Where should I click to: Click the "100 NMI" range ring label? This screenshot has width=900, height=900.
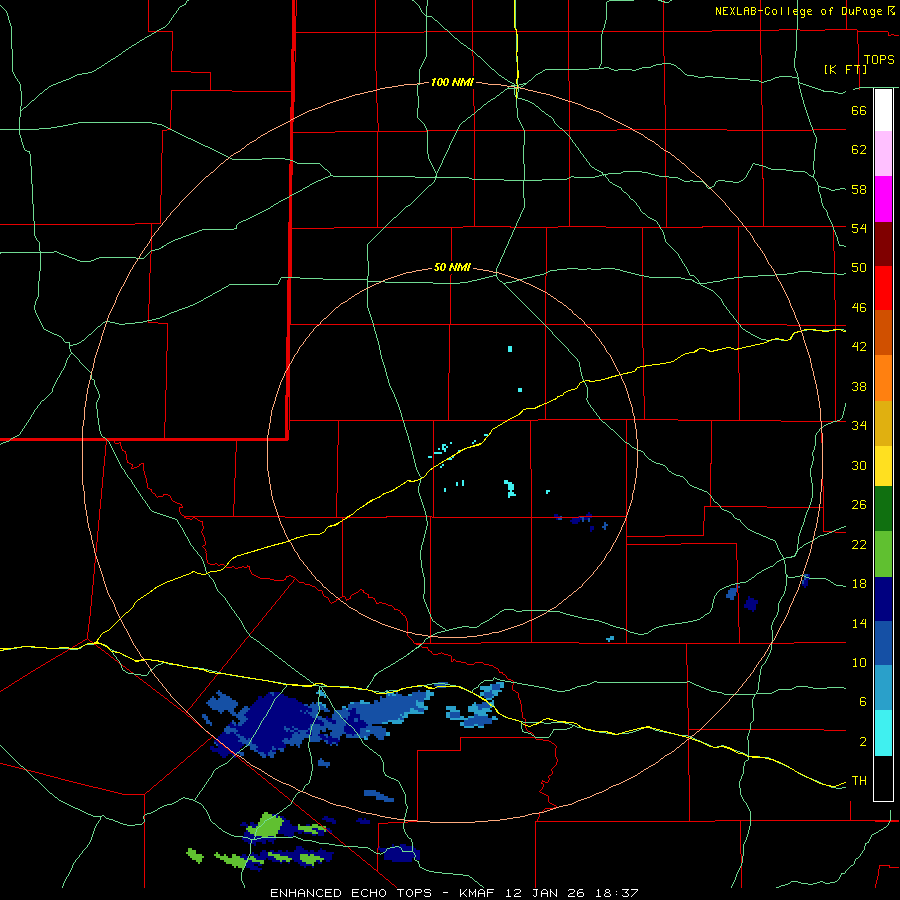pyautogui.click(x=452, y=83)
